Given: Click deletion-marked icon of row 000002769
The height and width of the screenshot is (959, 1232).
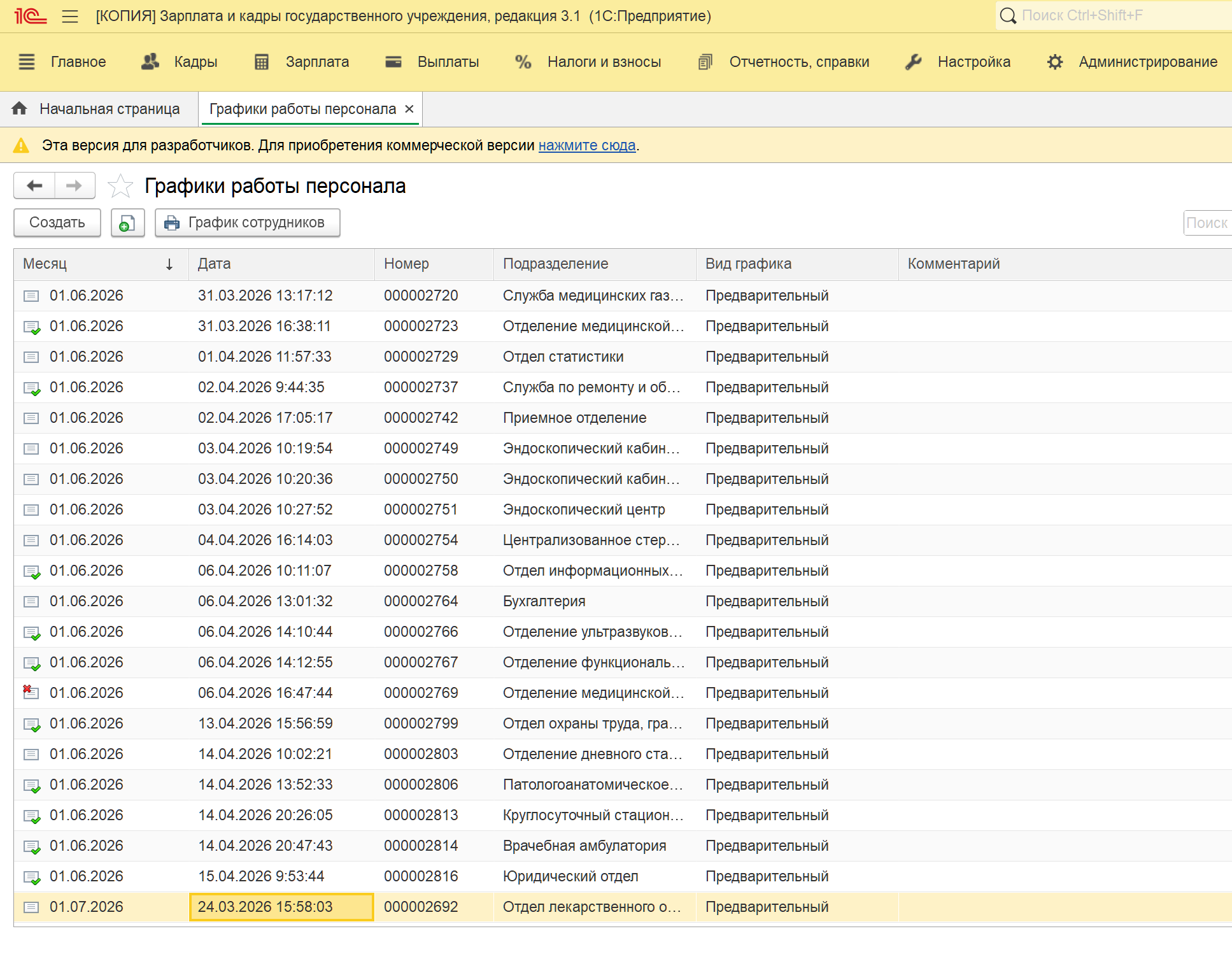Looking at the screenshot, I should (x=31, y=692).
